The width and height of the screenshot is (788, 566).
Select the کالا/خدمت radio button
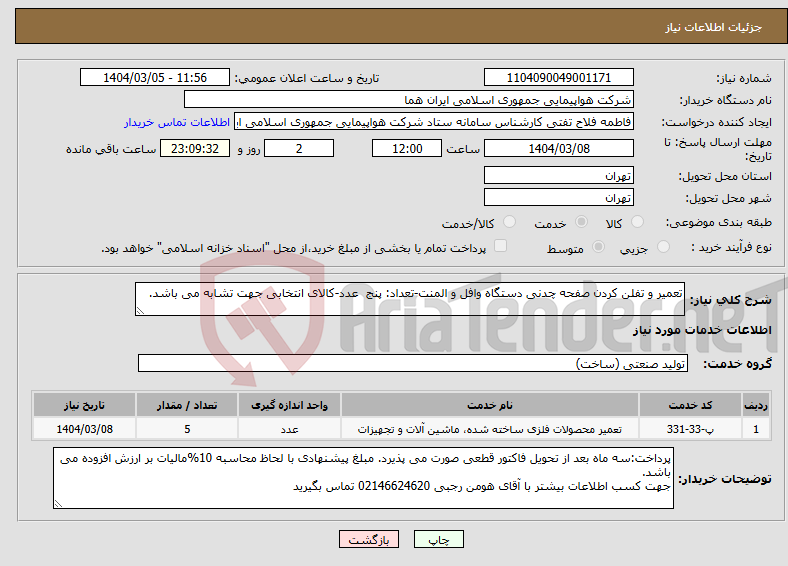click(510, 222)
